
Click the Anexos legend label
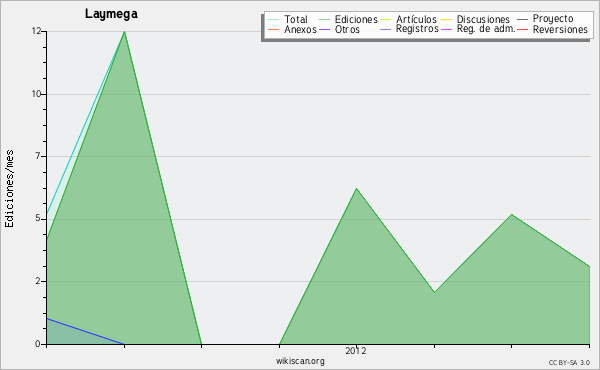point(300,29)
